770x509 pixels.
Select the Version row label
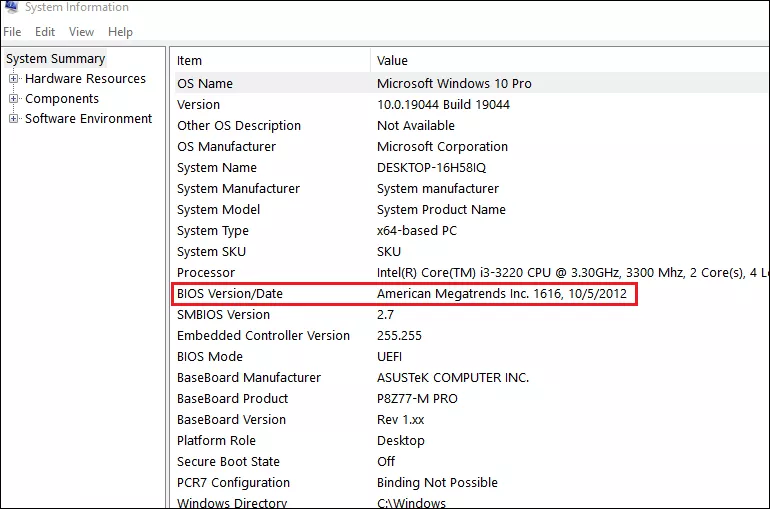[198, 105]
